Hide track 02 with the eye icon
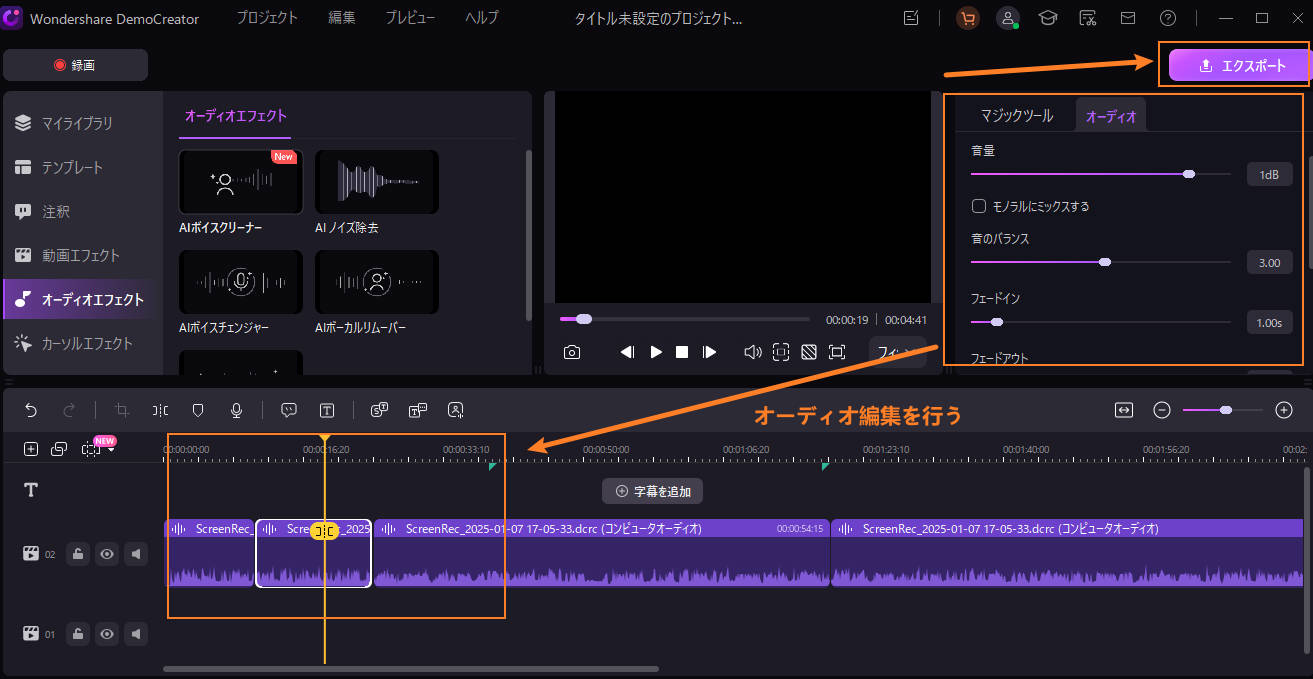The image size is (1313, 679). [106, 553]
